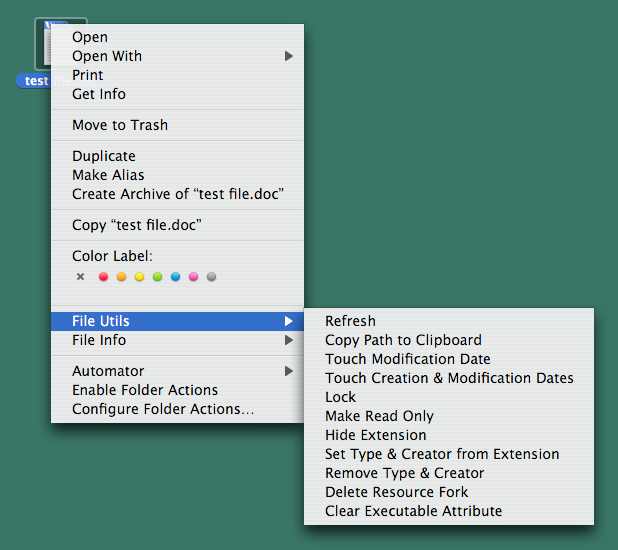Select the pink color label

[x=193, y=277]
